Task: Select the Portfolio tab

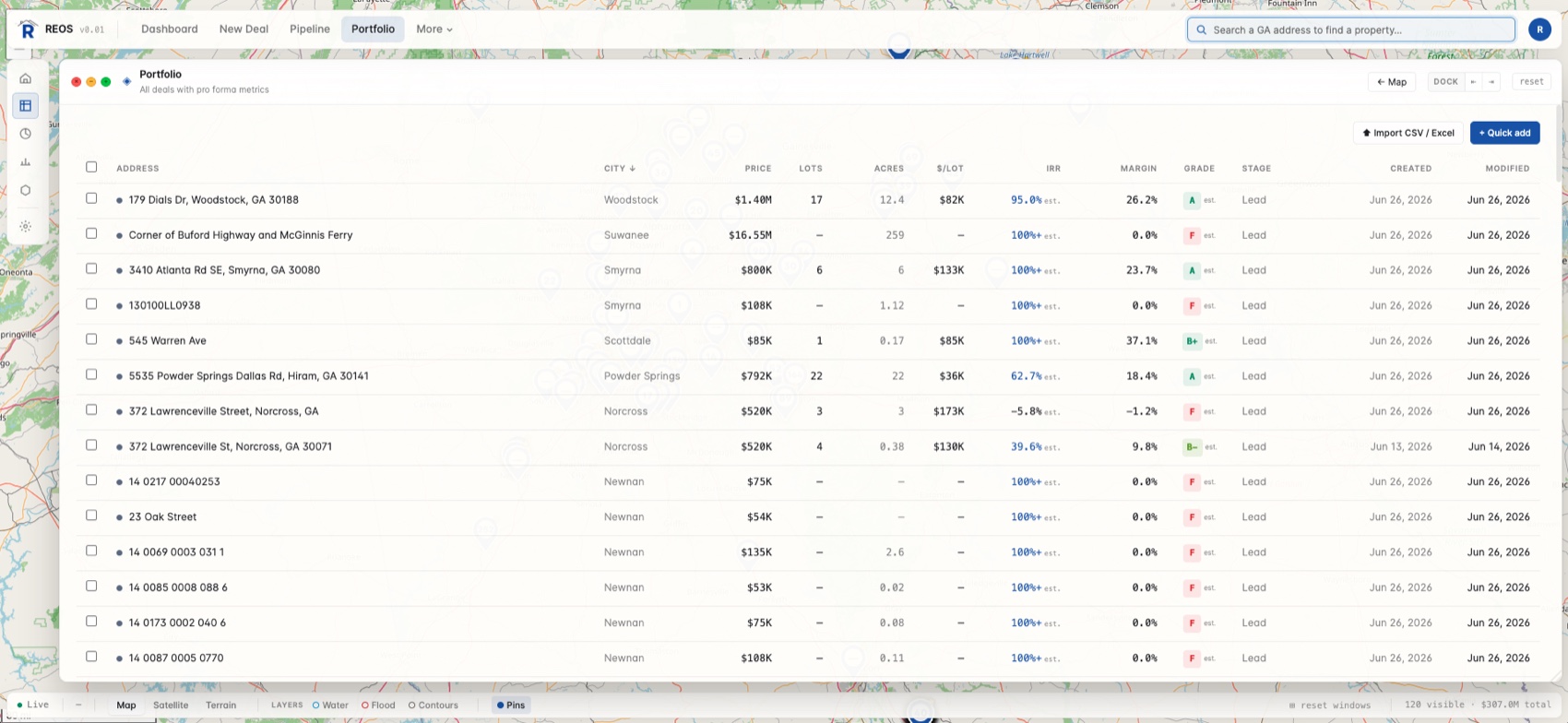Action: click(x=373, y=30)
